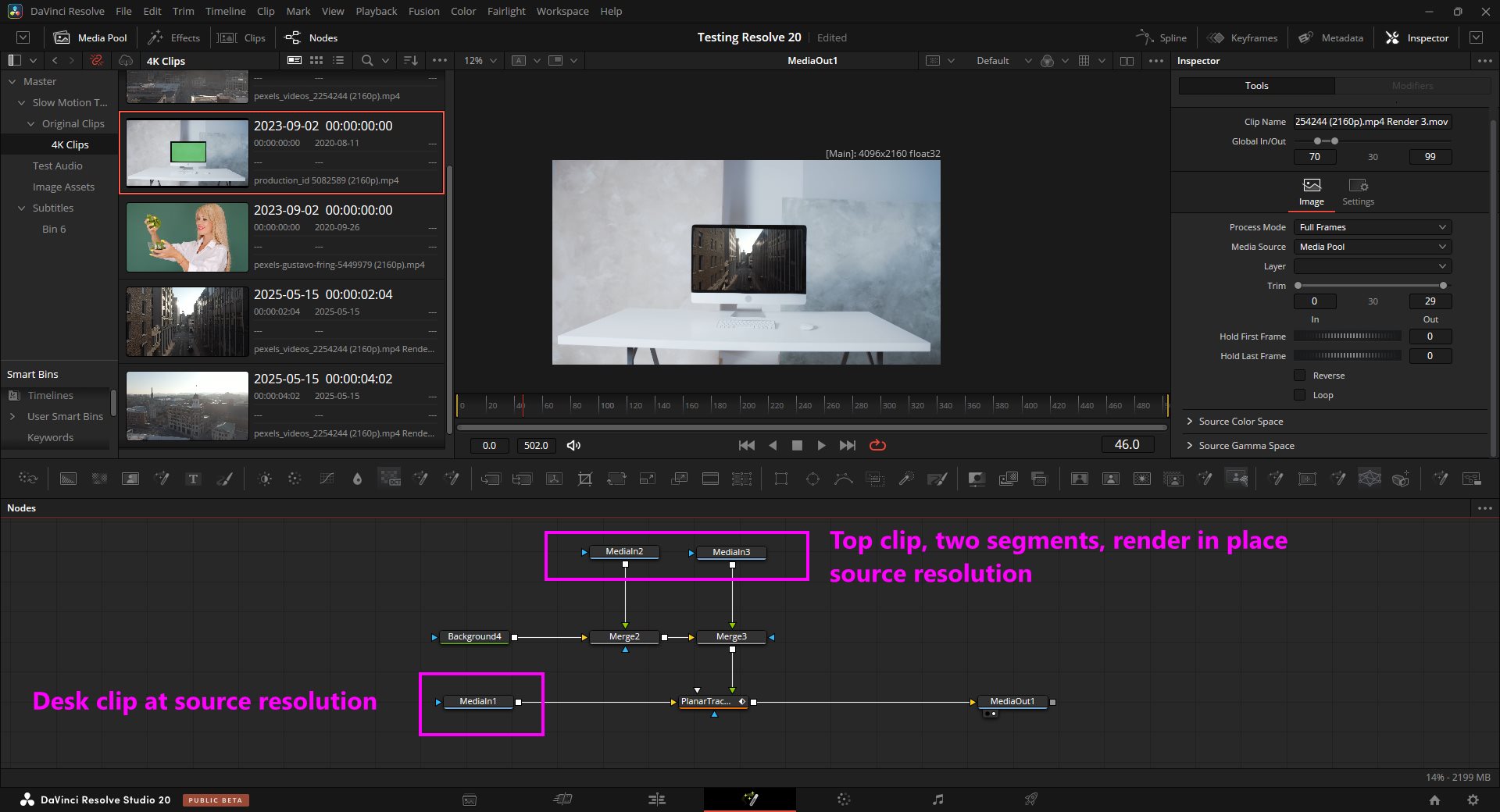Image resolution: width=1500 pixels, height=812 pixels.
Task: Open the Media Source dropdown
Action: pos(1372,247)
